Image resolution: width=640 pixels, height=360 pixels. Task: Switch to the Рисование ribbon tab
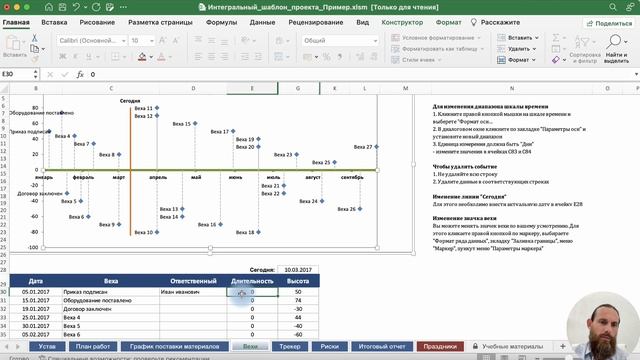tap(97, 22)
